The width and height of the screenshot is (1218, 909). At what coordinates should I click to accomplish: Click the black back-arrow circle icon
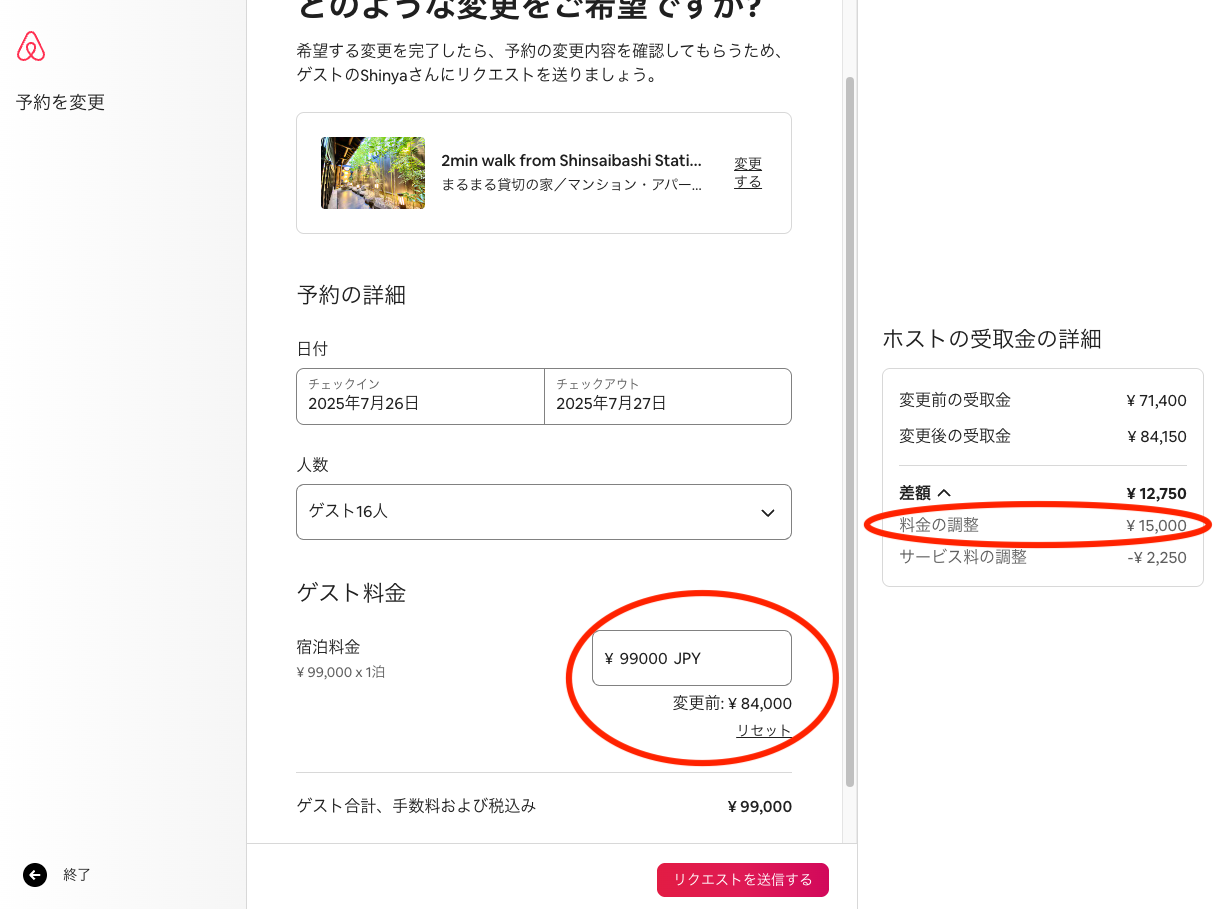click(x=35, y=875)
